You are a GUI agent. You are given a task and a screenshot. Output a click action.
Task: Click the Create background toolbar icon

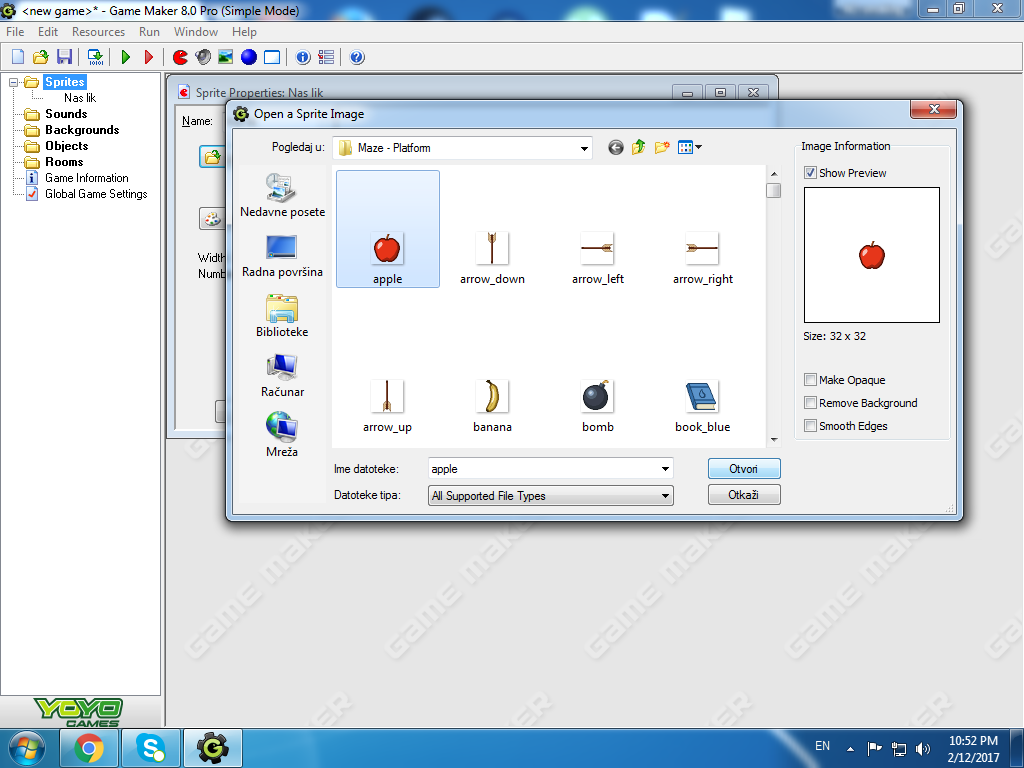point(226,57)
